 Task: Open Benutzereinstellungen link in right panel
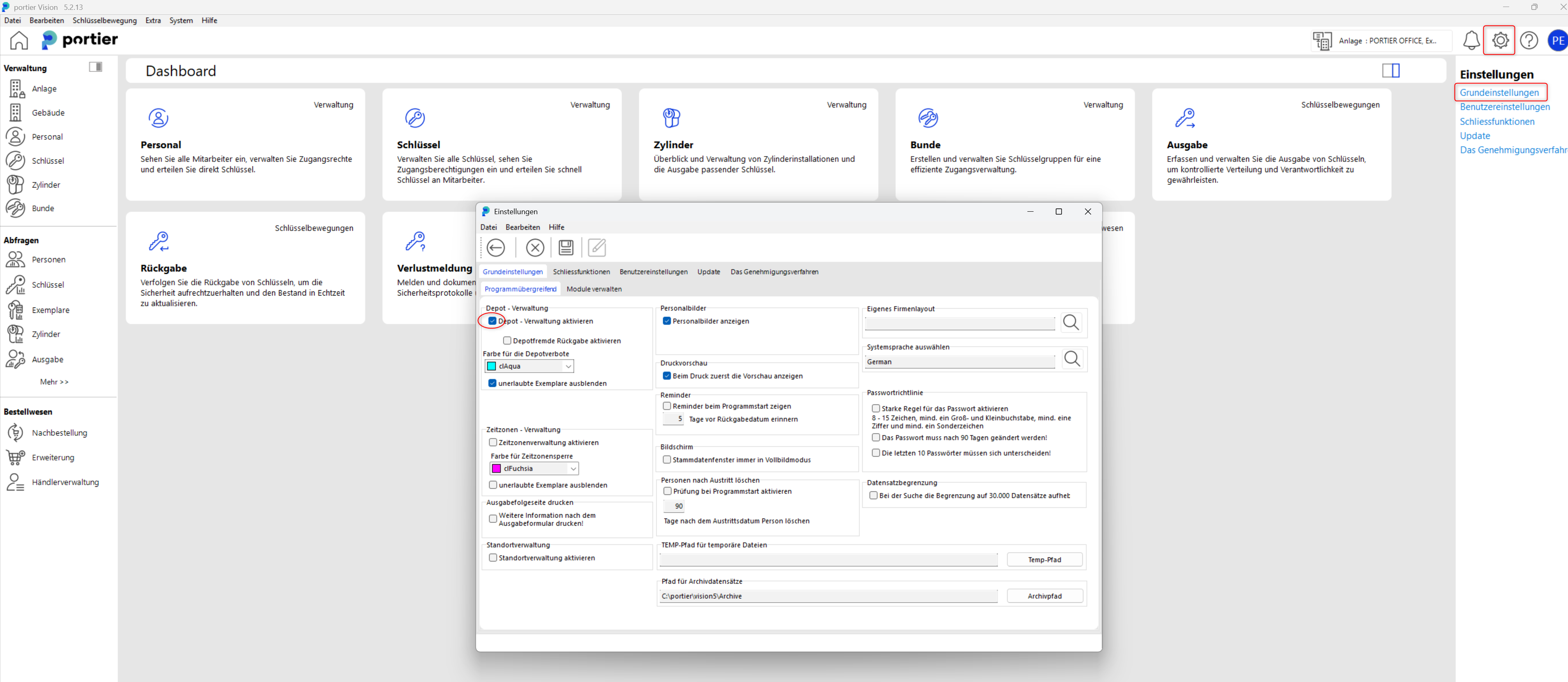[1504, 106]
